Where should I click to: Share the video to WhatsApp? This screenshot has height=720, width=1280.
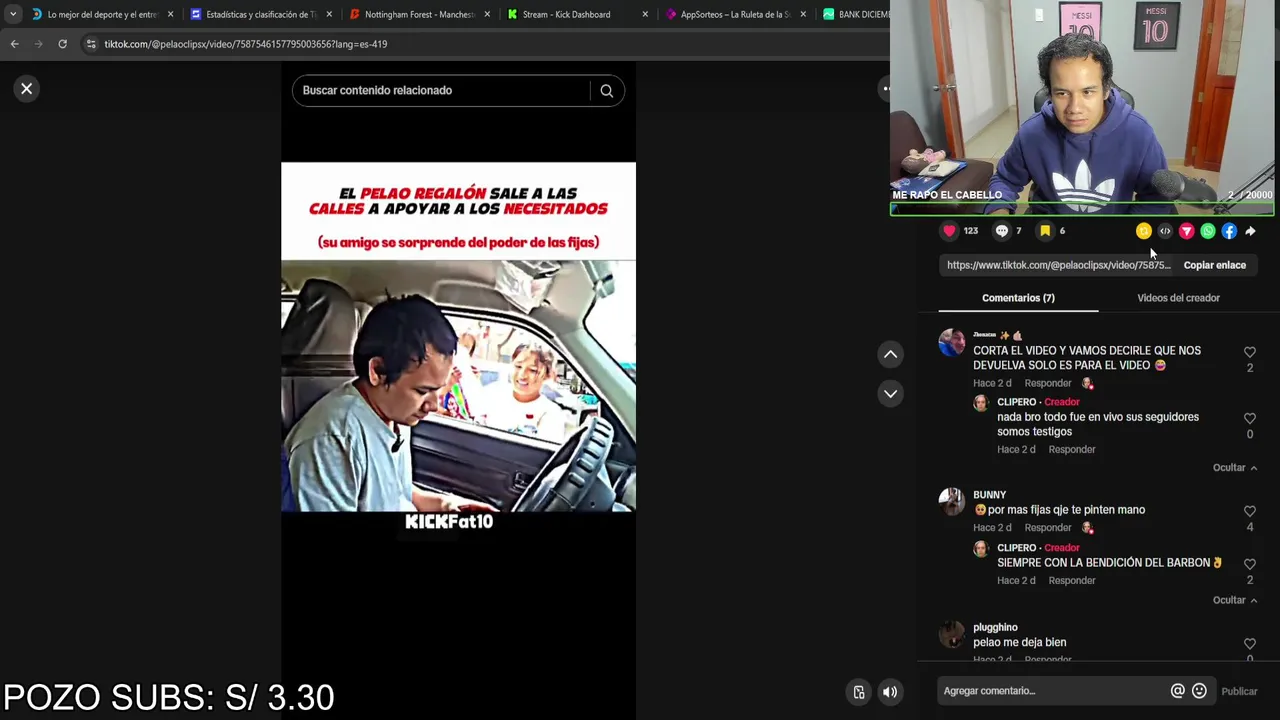pos(1208,231)
